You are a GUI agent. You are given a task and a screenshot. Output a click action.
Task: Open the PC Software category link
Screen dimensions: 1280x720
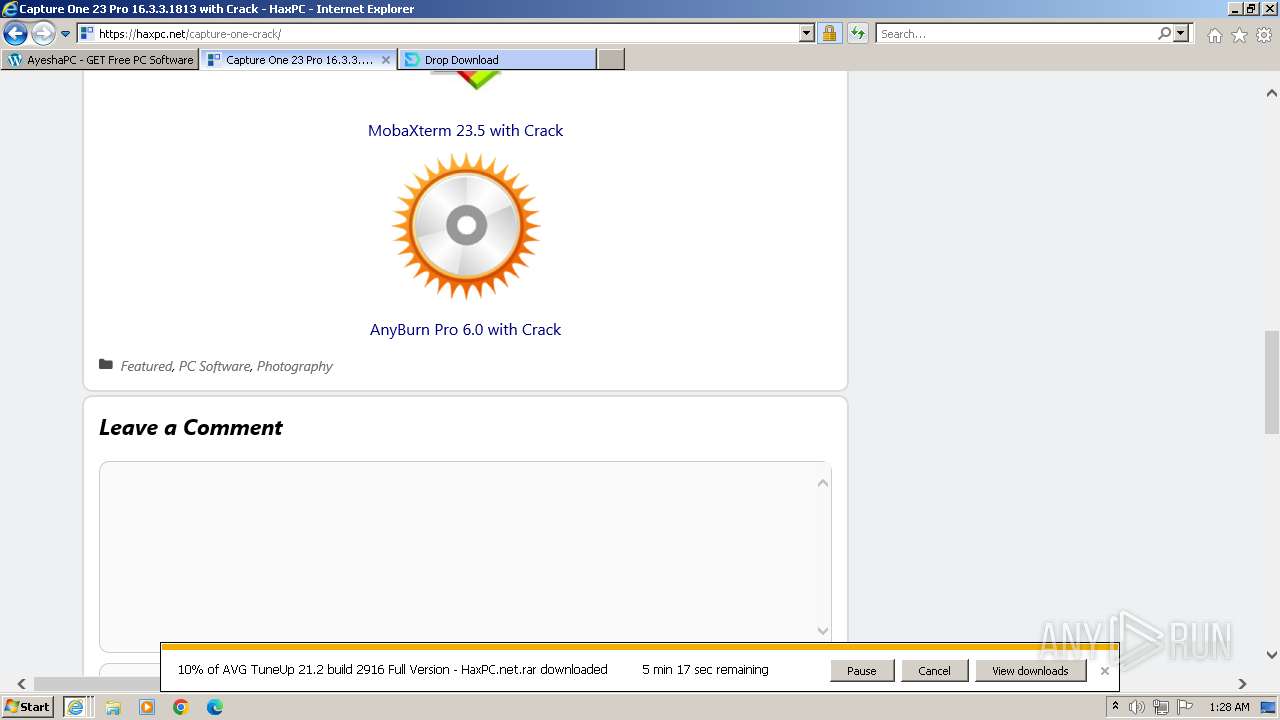pos(214,366)
